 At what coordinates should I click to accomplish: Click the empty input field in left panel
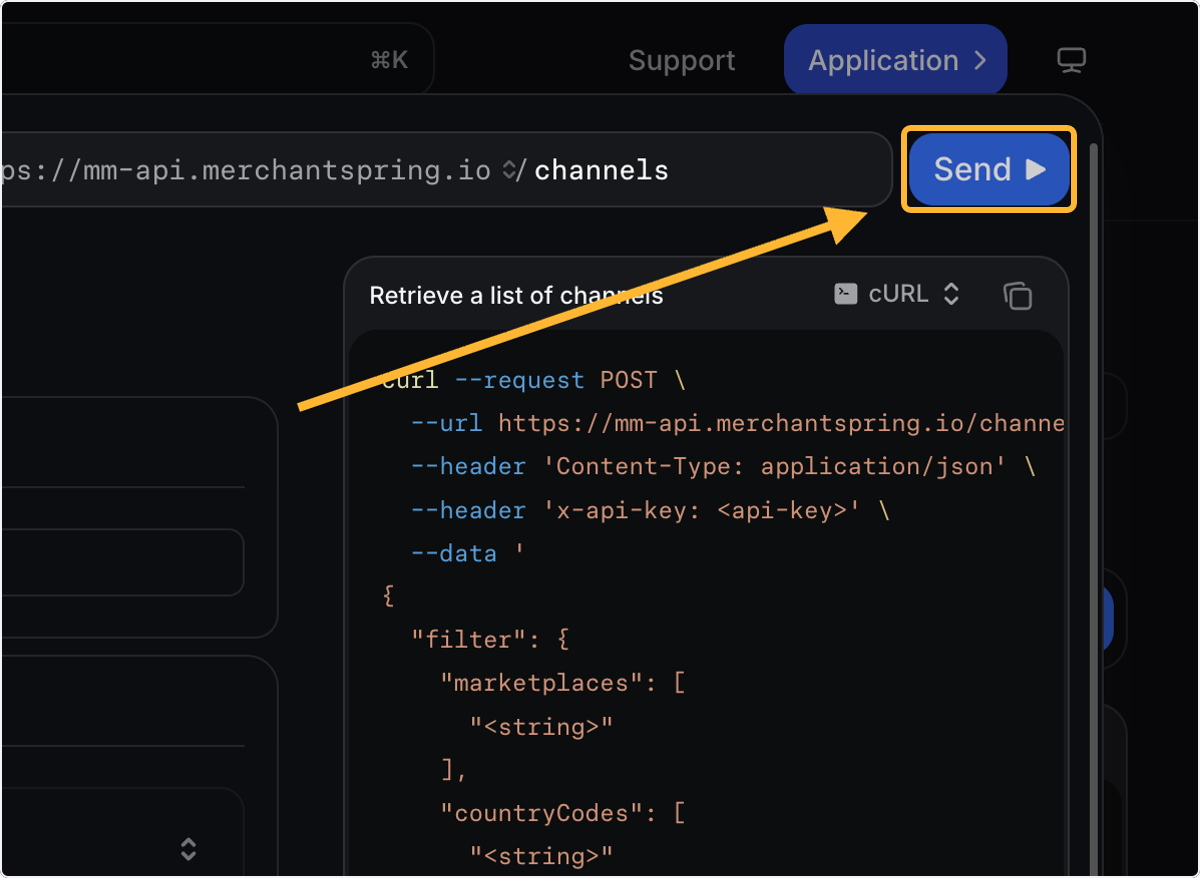tap(122, 562)
